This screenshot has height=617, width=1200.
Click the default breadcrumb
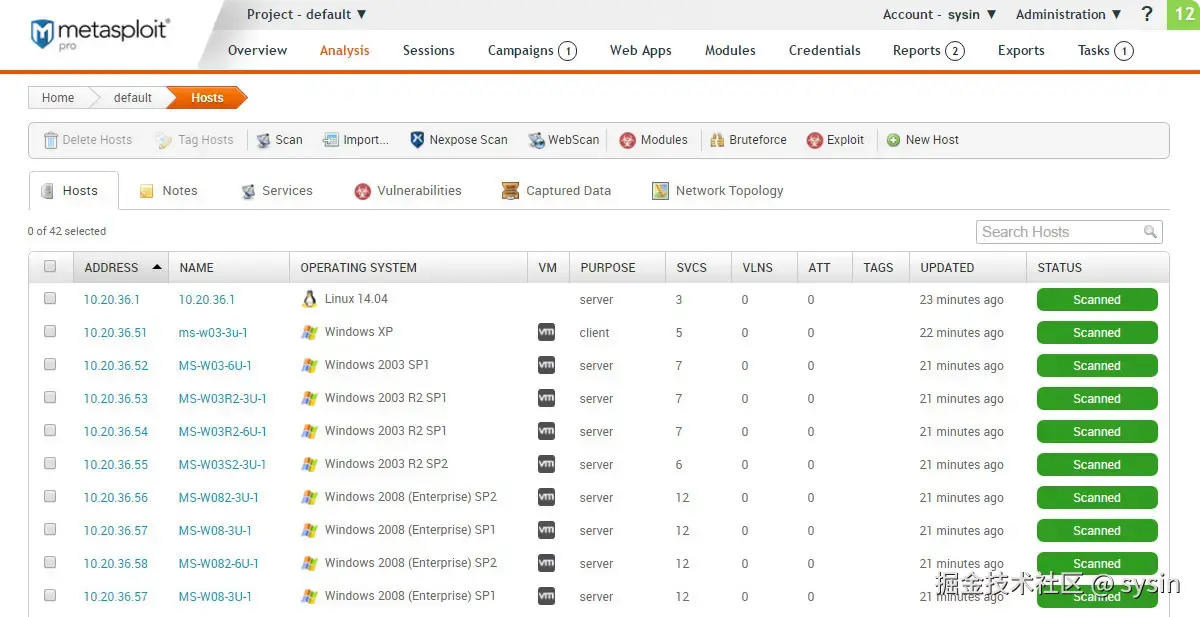point(133,98)
